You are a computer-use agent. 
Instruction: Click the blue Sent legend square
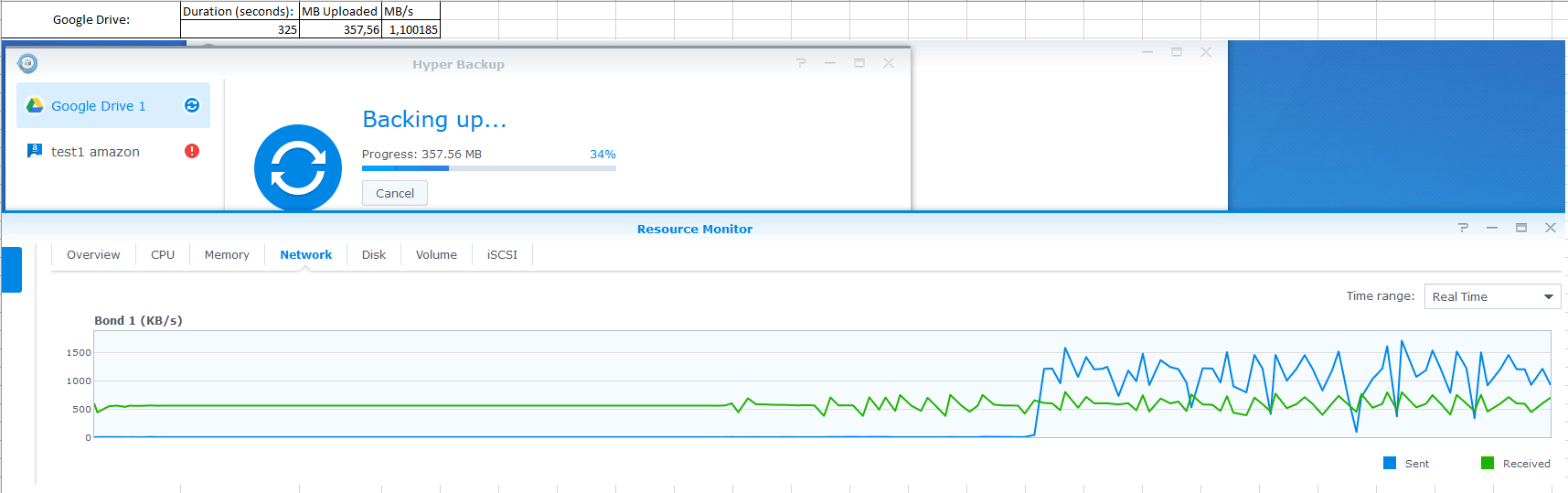click(x=1390, y=463)
